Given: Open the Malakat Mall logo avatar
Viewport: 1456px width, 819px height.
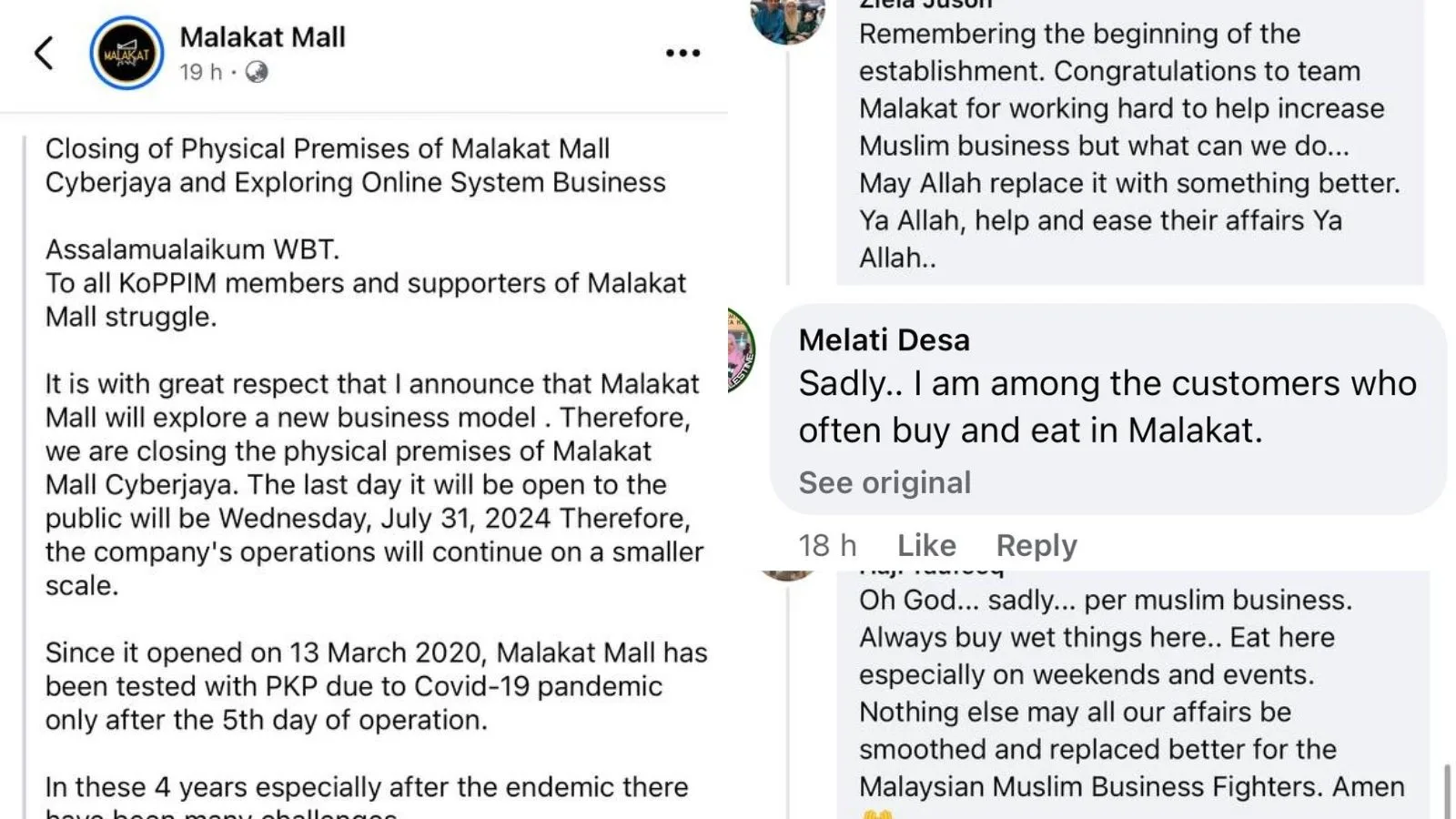Looking at the screenshot, I should [x=126, y=54].
